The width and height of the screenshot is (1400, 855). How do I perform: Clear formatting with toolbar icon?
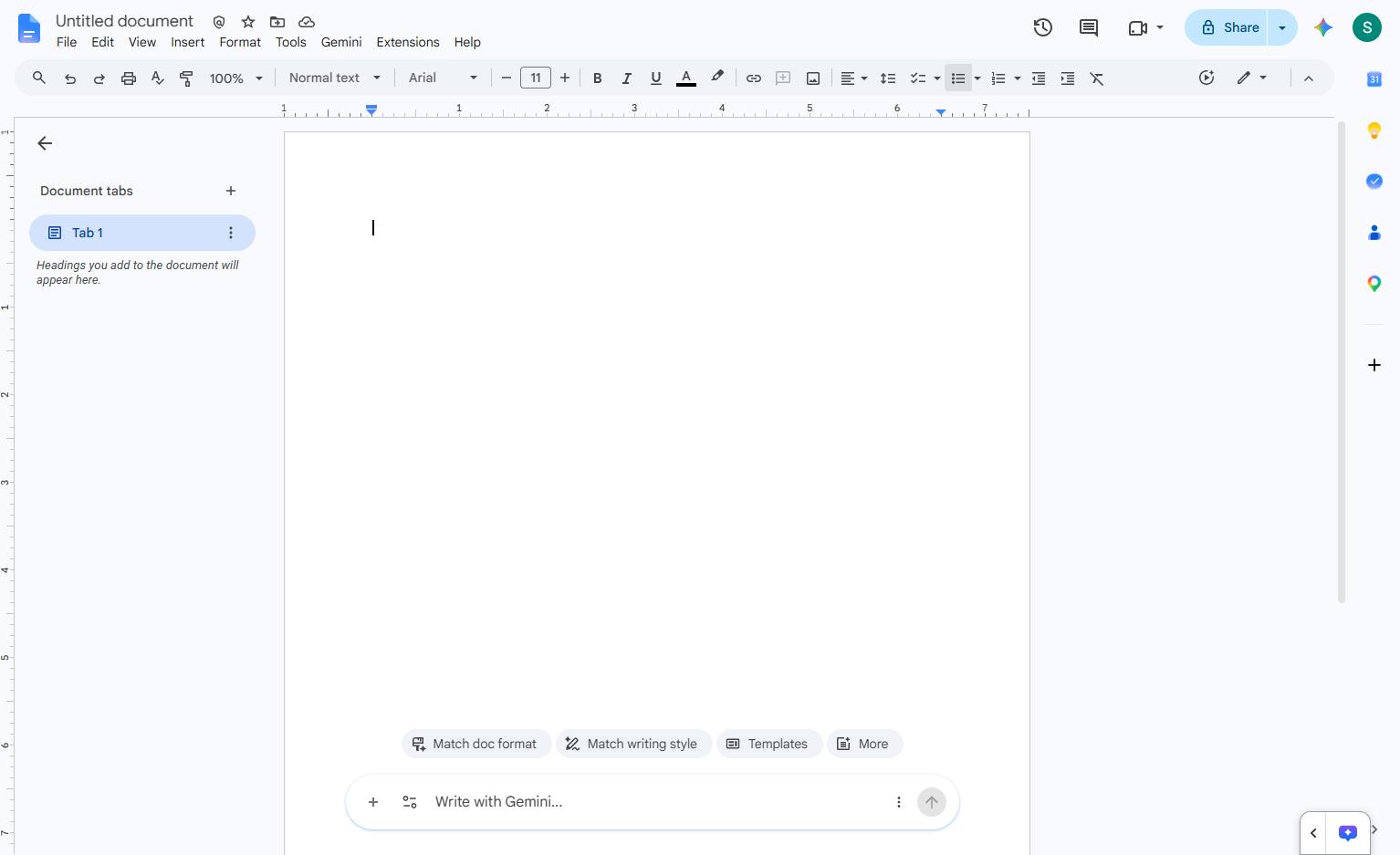tap(1097, 78)
